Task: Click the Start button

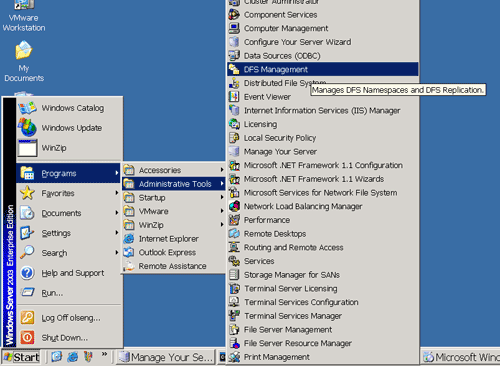Action: tap(21, 357)
